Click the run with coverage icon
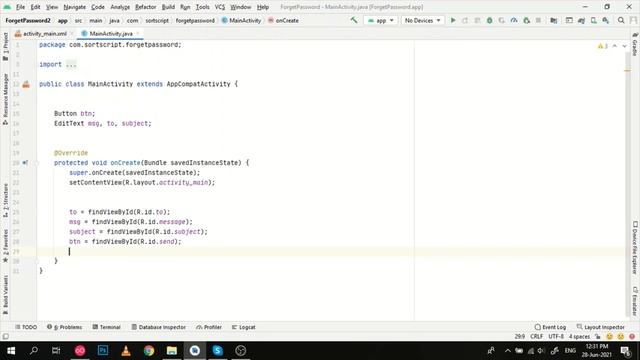Image resolution: width=640 pixels, height=360 pixels. 502,20
